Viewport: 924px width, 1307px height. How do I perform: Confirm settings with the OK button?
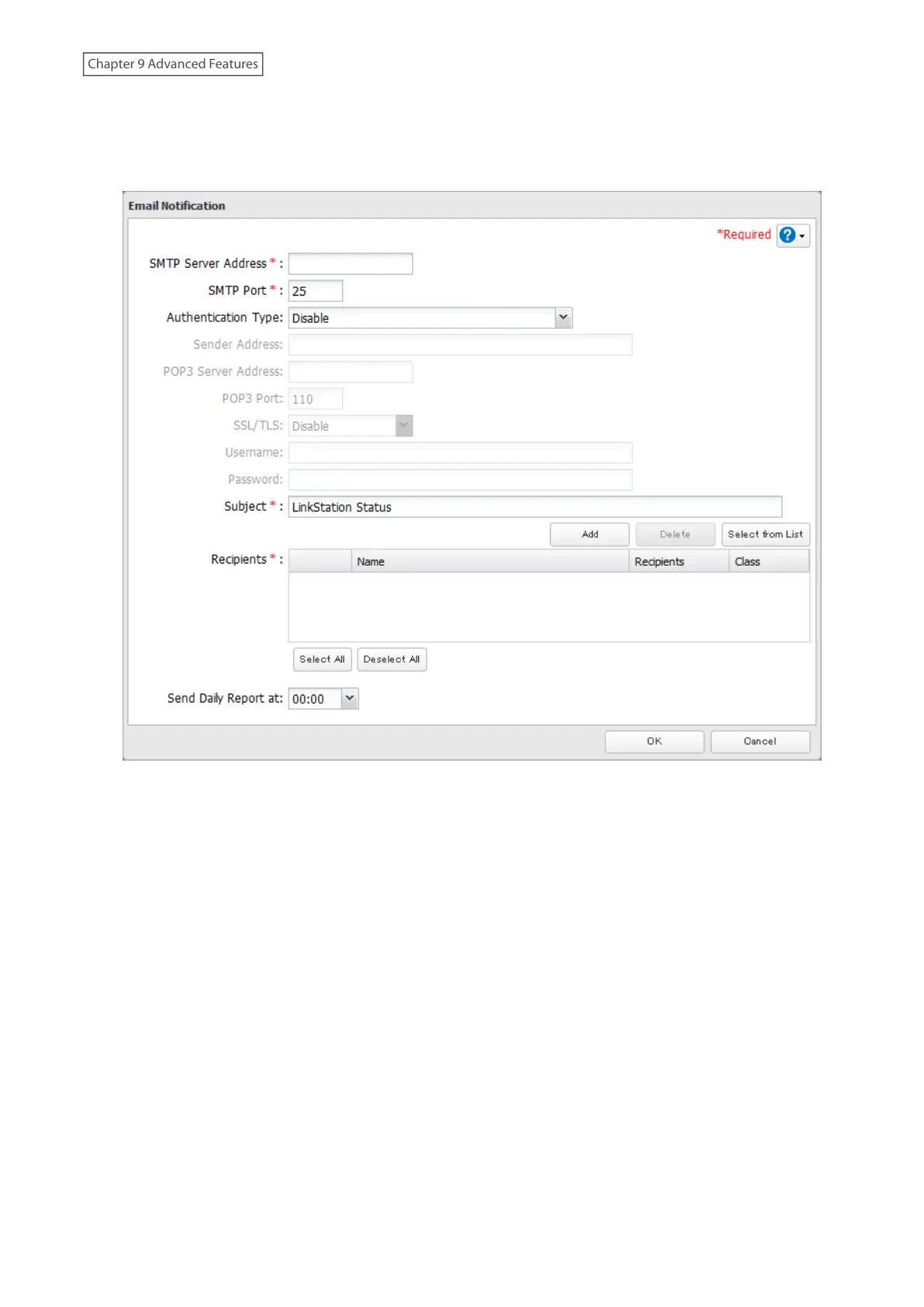click(x=654, y=742)
